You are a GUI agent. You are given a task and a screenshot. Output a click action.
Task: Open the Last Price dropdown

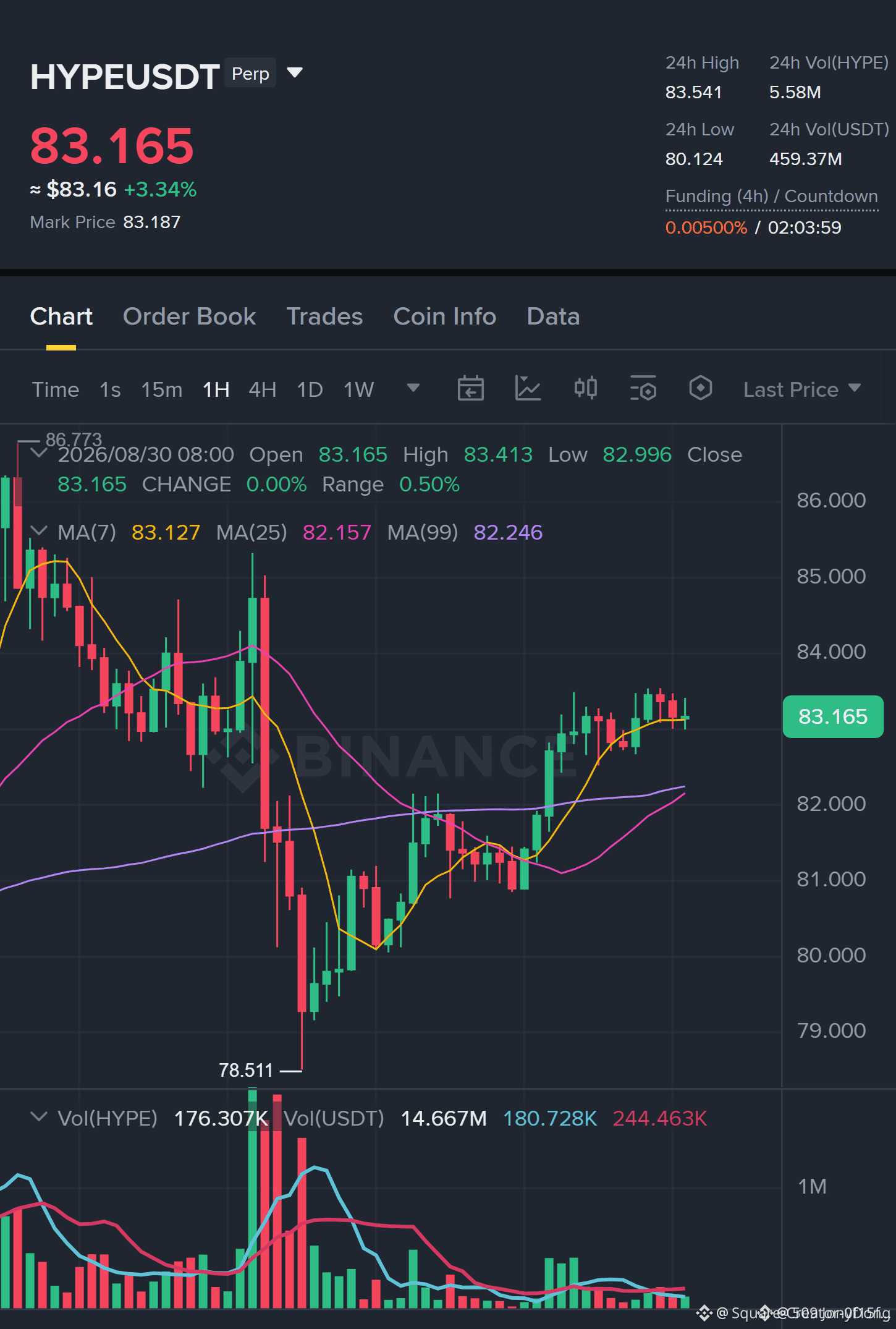802,389
